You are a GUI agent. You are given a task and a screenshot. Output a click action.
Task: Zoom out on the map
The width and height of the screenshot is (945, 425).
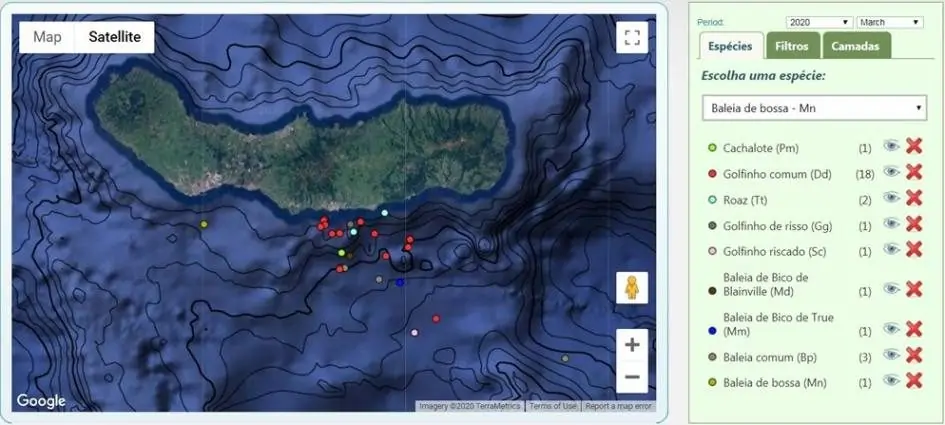tap(632, 377)
